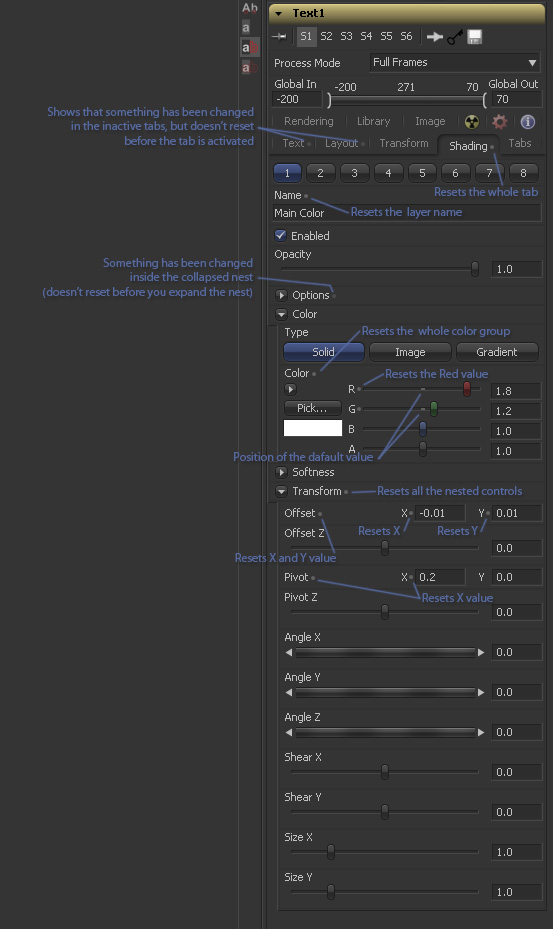The image size is (553, 929).
Task: Choose the Gradient color type button
Action: pyautogui.click(x=497, y=352)
